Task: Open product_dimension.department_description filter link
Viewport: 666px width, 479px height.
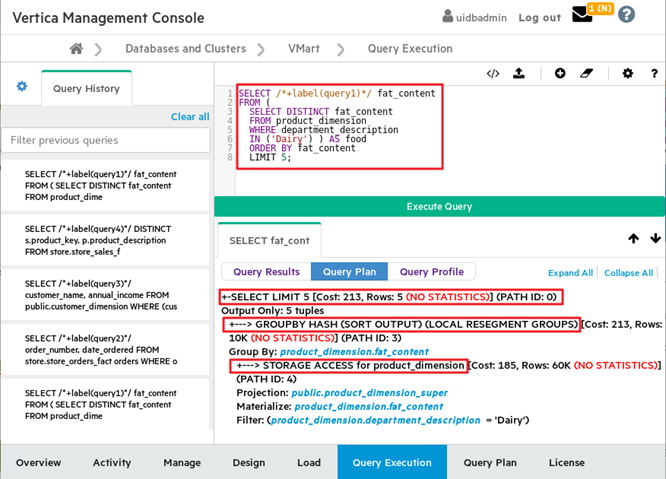Action: (375, 420)
